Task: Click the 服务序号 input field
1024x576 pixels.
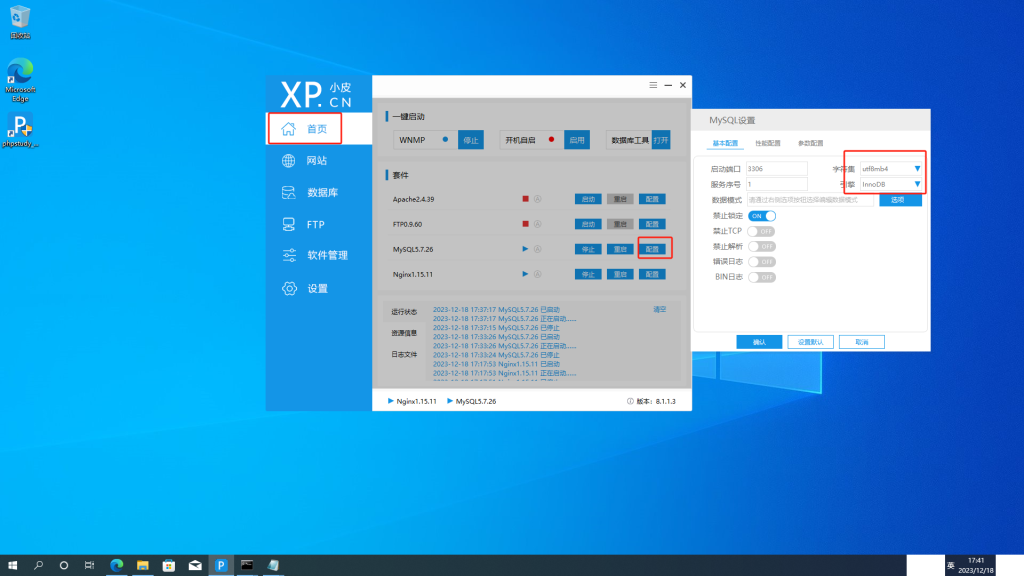Action: tap(776, 184)
